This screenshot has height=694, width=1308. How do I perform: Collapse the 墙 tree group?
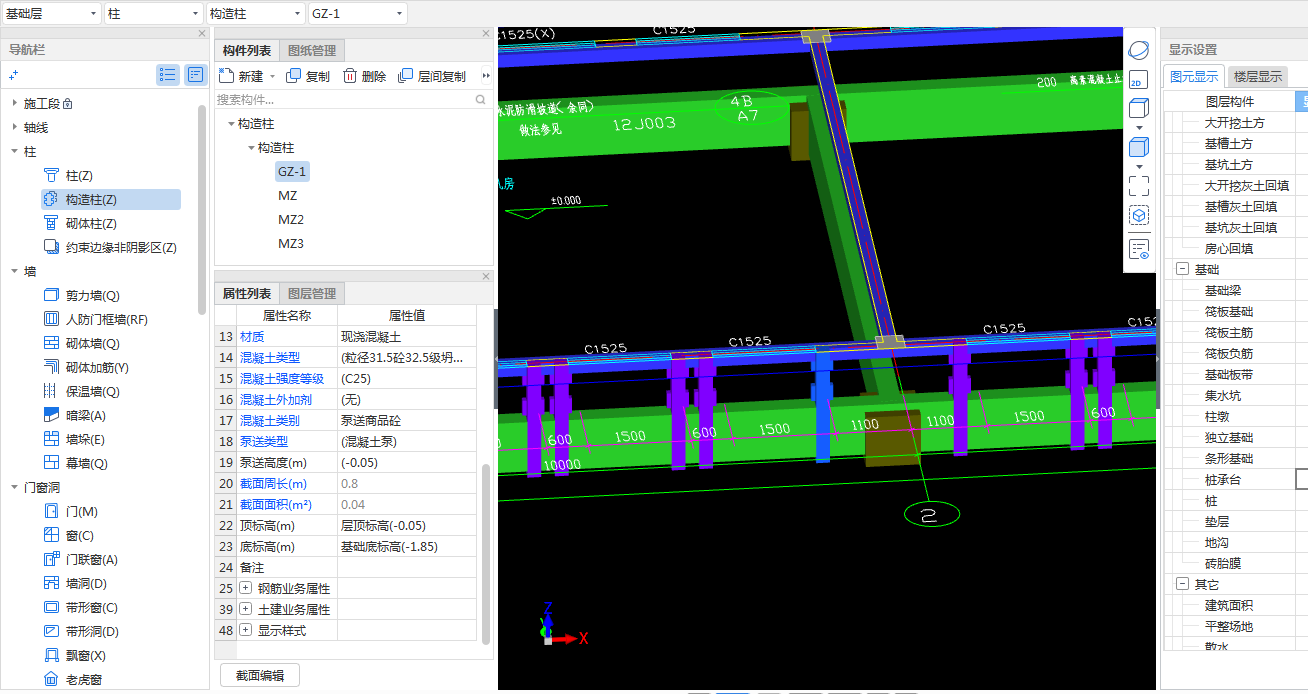pos(14,271)
